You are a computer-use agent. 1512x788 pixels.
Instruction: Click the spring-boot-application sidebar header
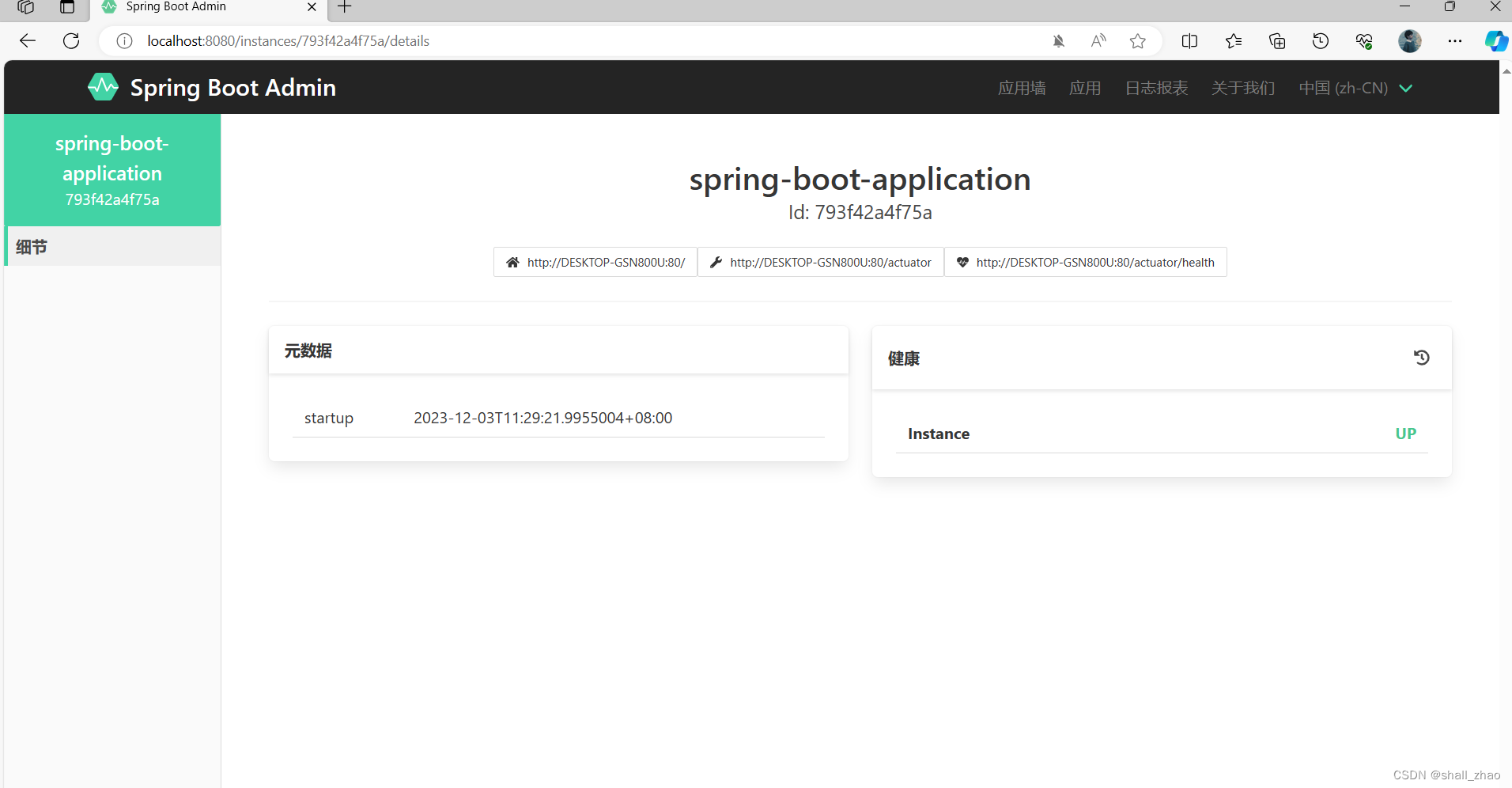point(112,170)
